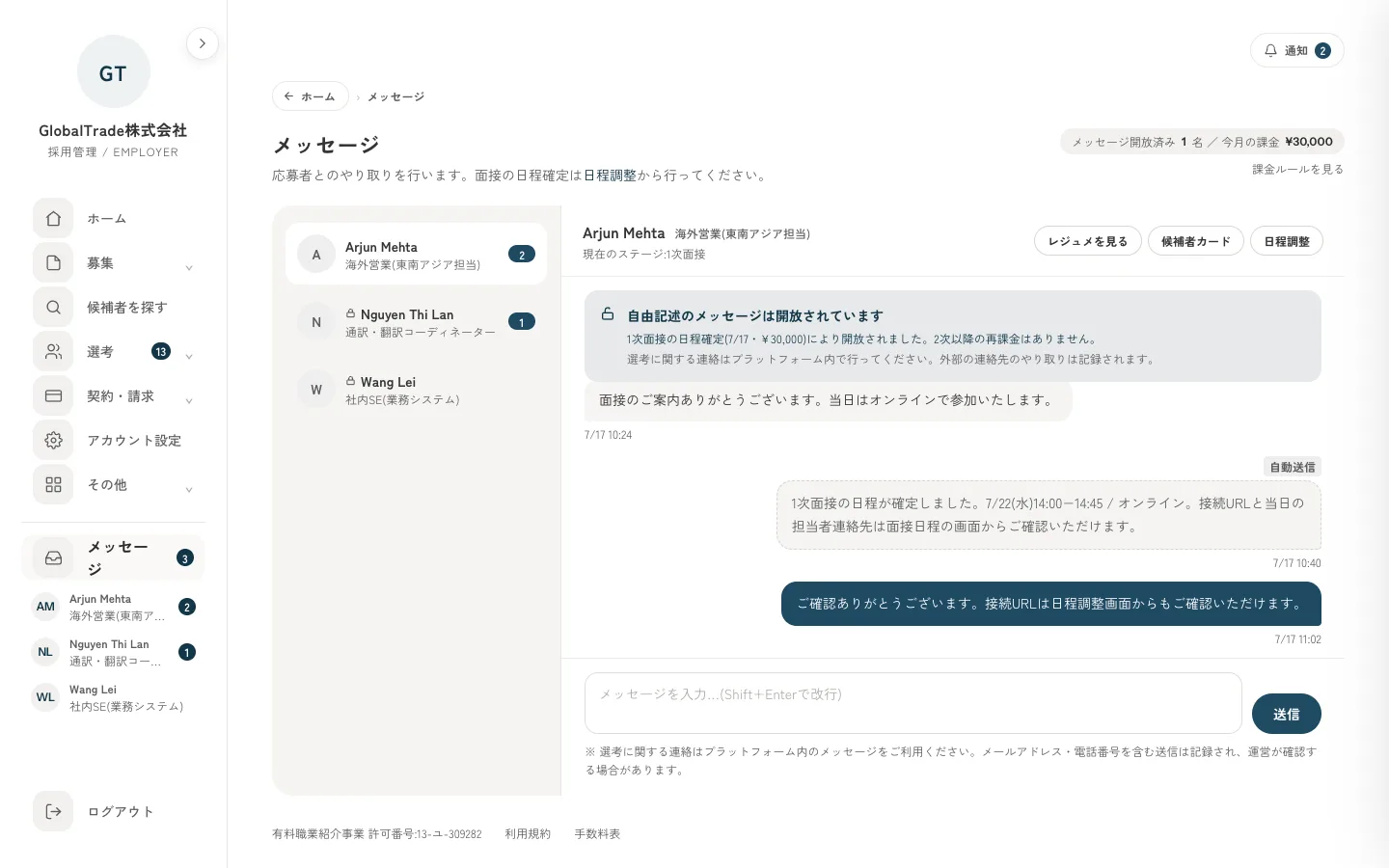This screenshot has height=868, width=1389.
Task: Open the 課金ルールを見る link
Action: click(1297, 169)
